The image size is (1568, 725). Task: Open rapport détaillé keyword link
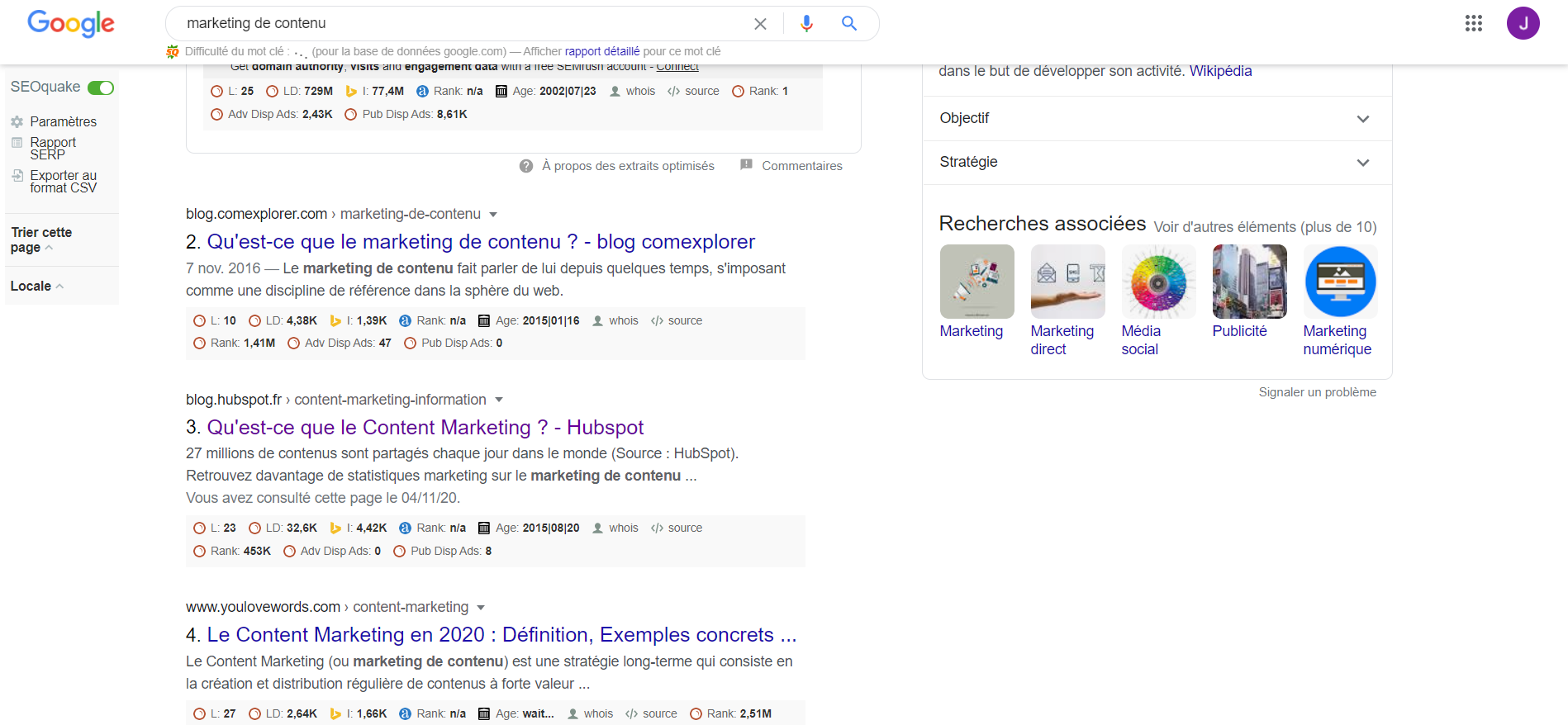coord(602,51)
